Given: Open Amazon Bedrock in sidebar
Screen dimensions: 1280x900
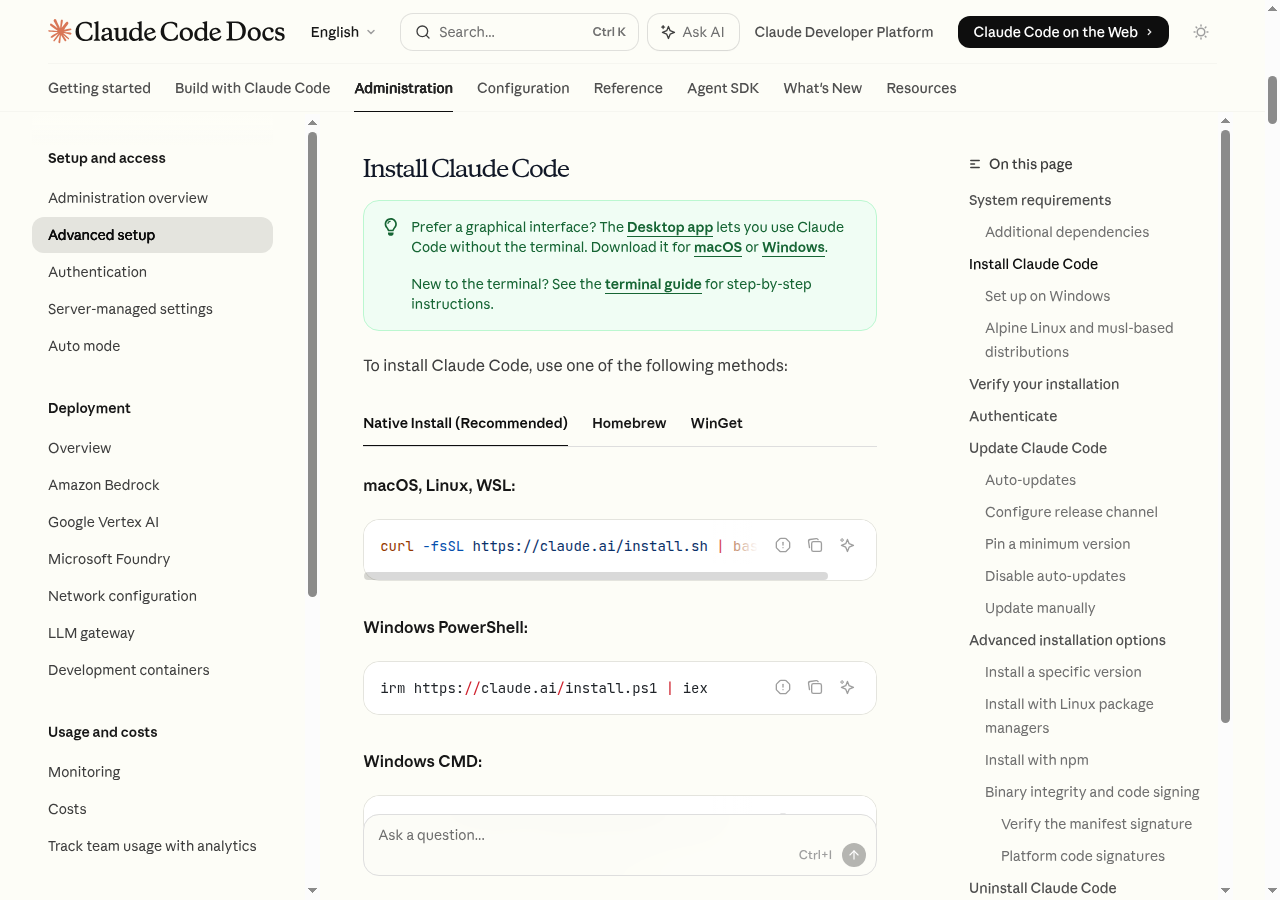Looking at the screenshot, I should (x=104, y=485).
